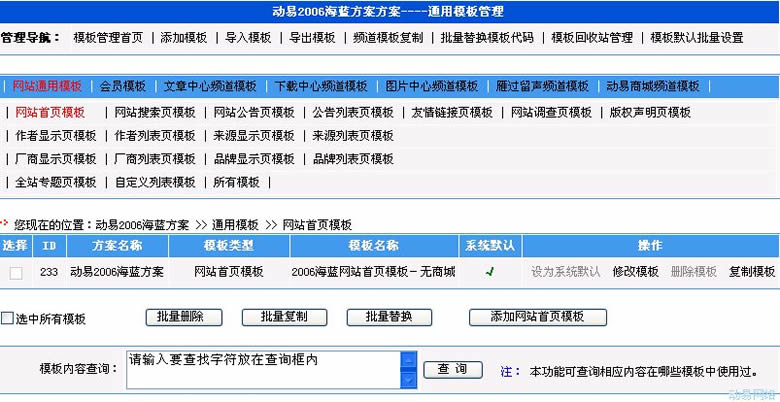Click 设为系统默认 for template 233
Viewport: 780px width, 402px height.
[566, 272]
